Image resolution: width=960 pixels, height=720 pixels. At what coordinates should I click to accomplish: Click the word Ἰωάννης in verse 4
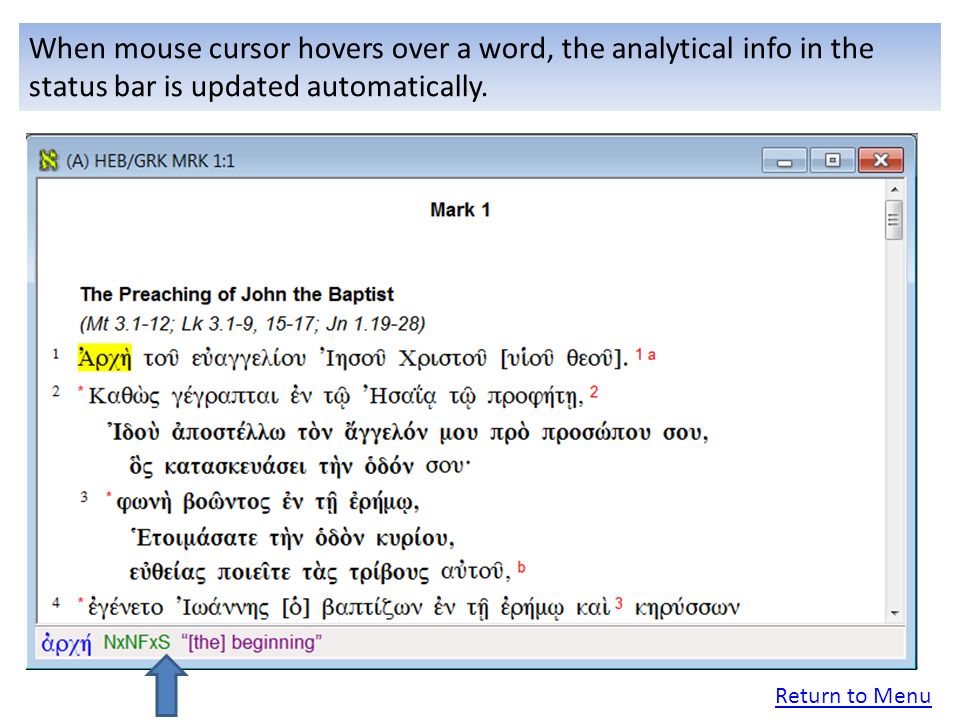coord(223,607)
